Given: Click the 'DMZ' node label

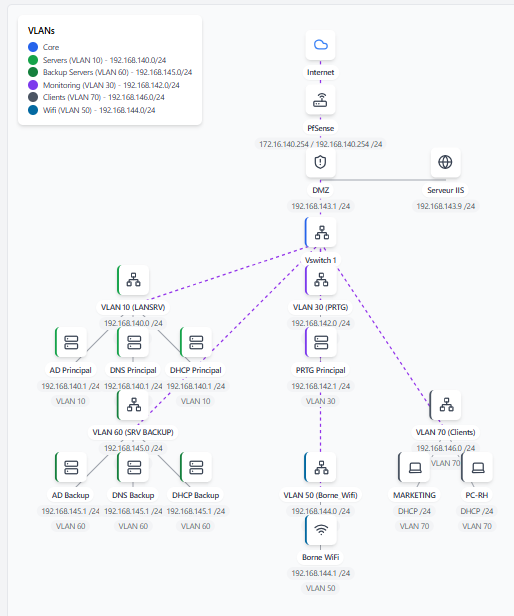Looking at the screenshot, I should (x=321, y=190).
